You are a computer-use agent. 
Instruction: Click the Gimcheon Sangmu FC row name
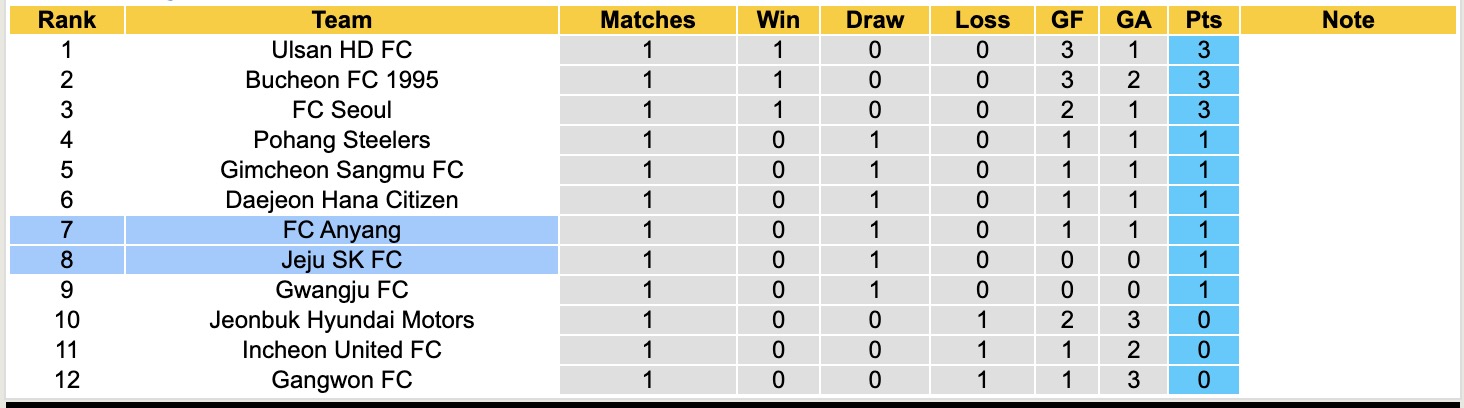point(341,170)
